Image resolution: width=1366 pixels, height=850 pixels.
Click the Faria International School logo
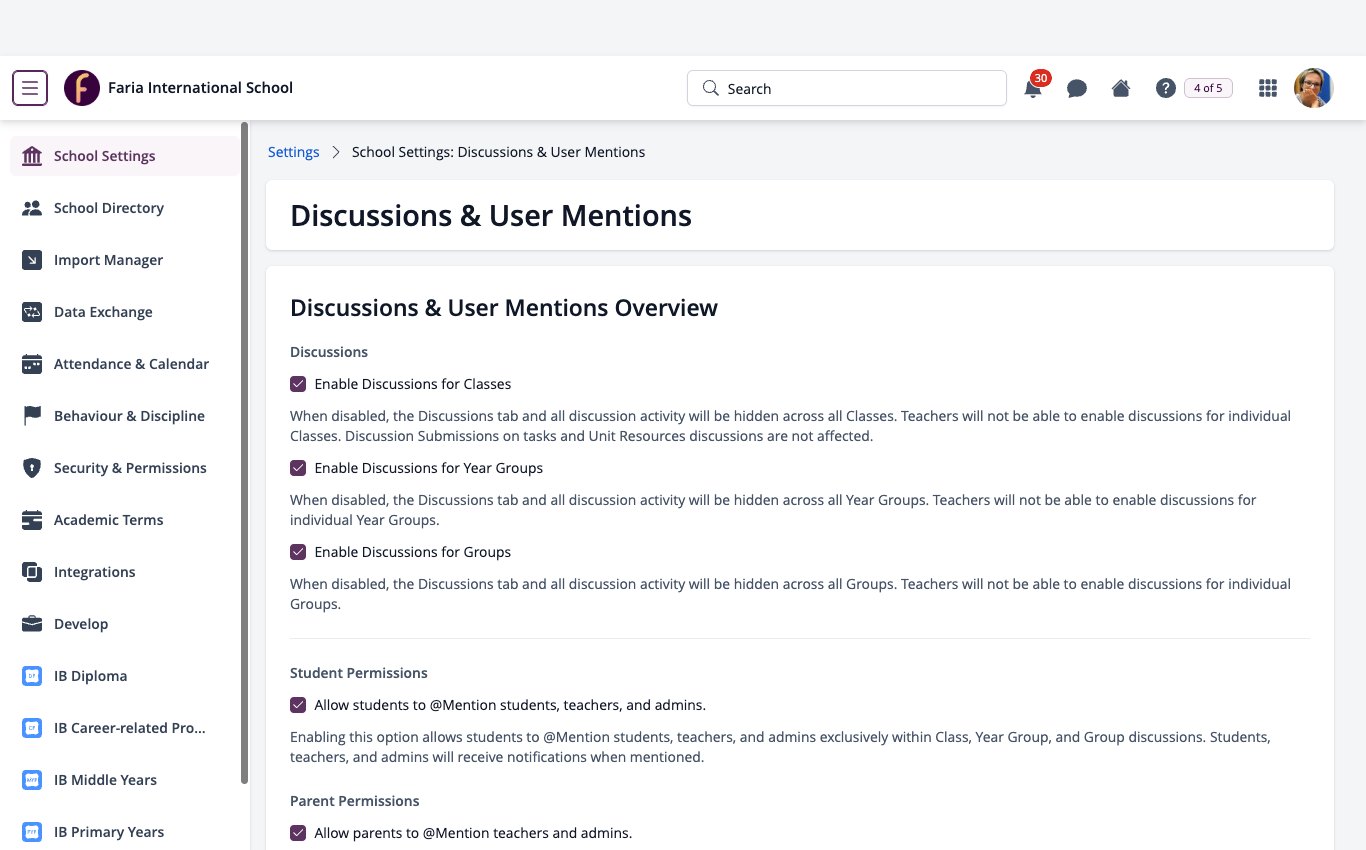(82, 88)
